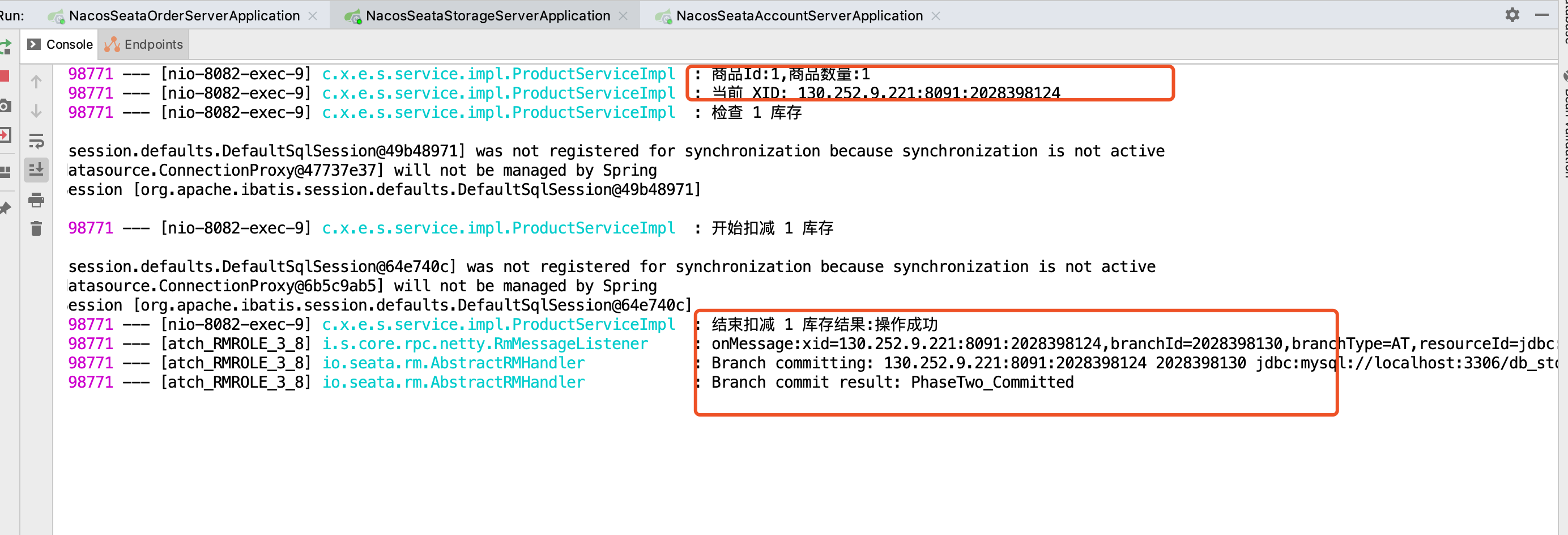Image resolution: width=1568 pixels, height=535 pixels.
Task: Navigate up the stack trace
Action: tap(36, 80)
